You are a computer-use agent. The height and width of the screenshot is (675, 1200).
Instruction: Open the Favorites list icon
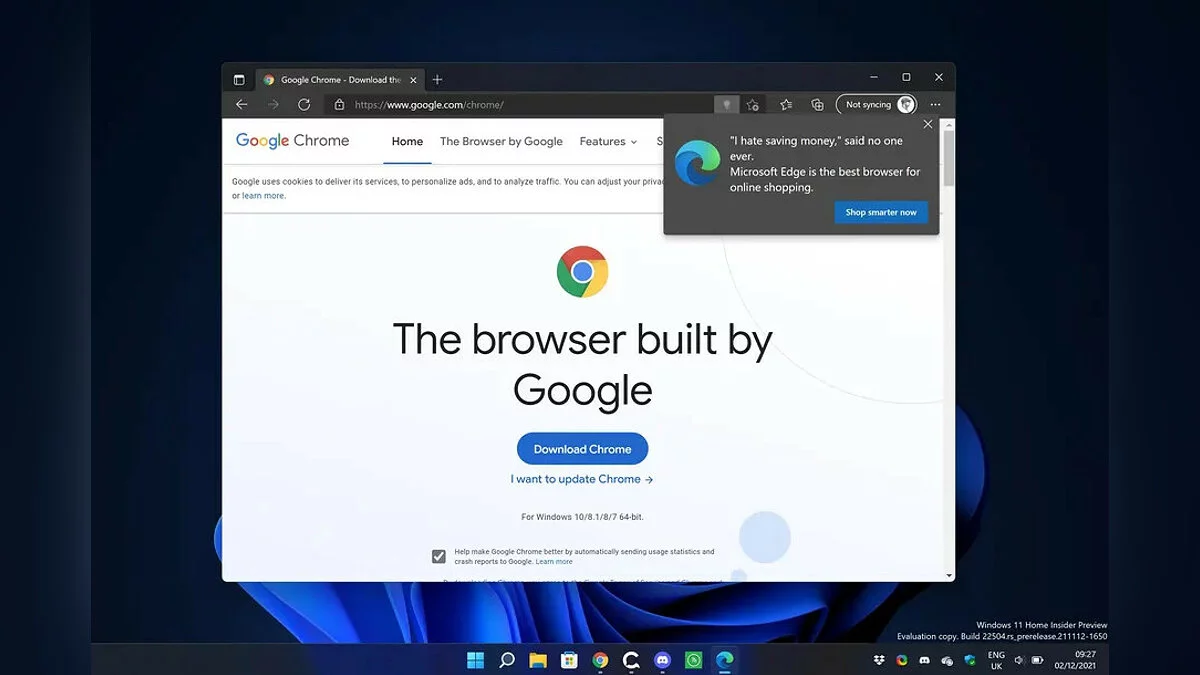click(786, 104)
